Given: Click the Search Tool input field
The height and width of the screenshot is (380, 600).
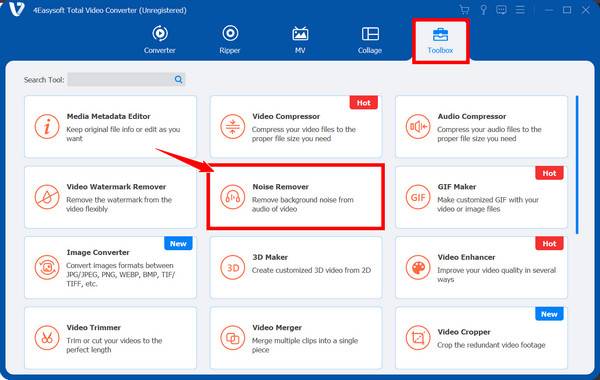Looking at the screenshot, I should pos(119,80).
